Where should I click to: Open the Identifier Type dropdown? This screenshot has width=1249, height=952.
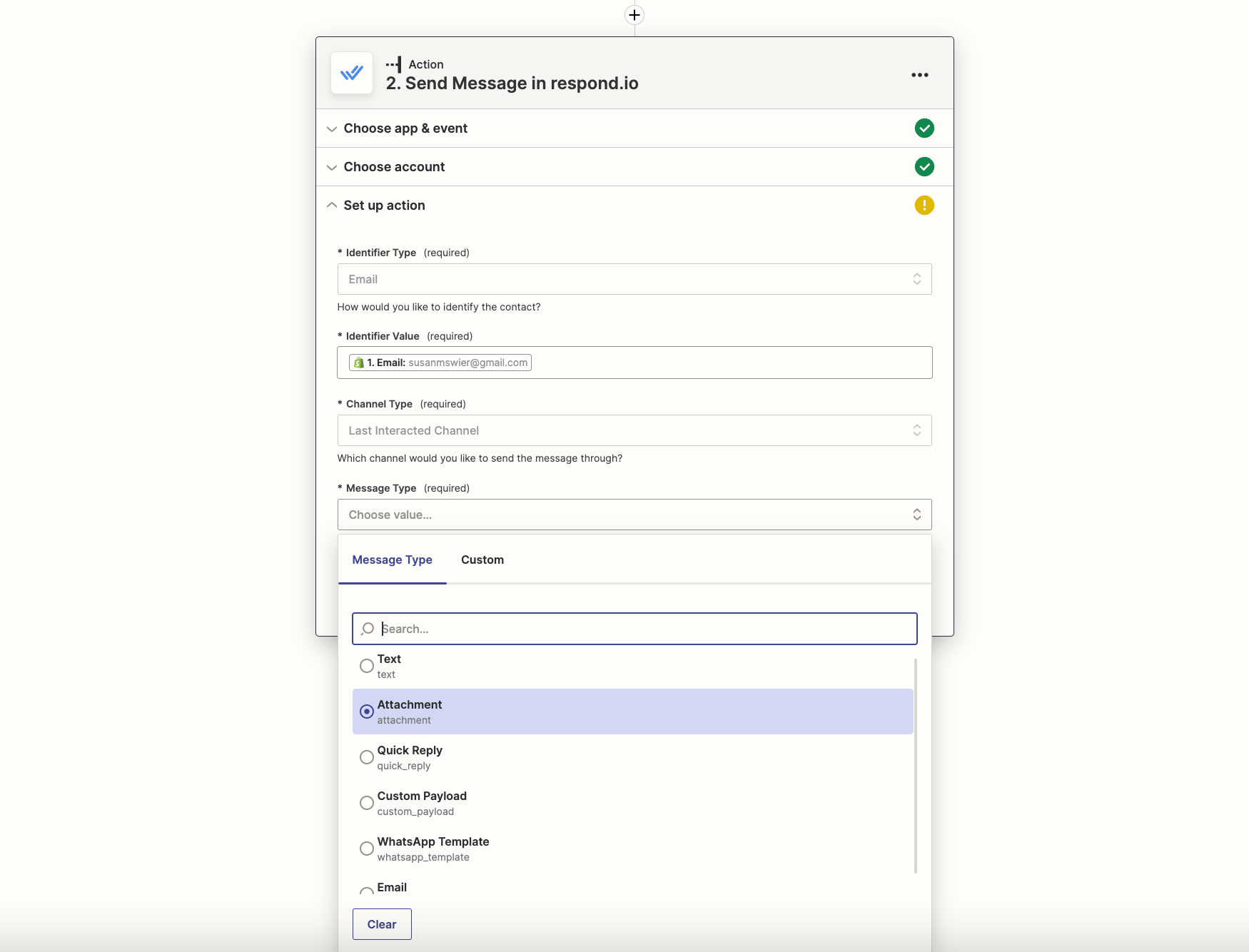634,279
